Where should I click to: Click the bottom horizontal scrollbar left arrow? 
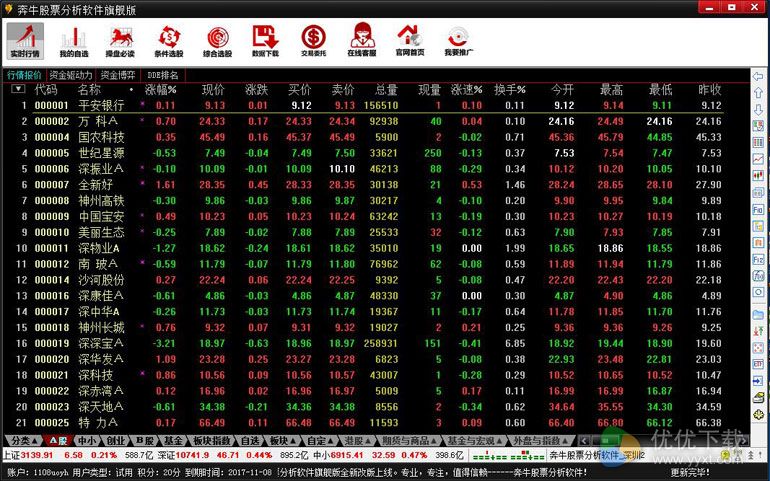point(584,440)
